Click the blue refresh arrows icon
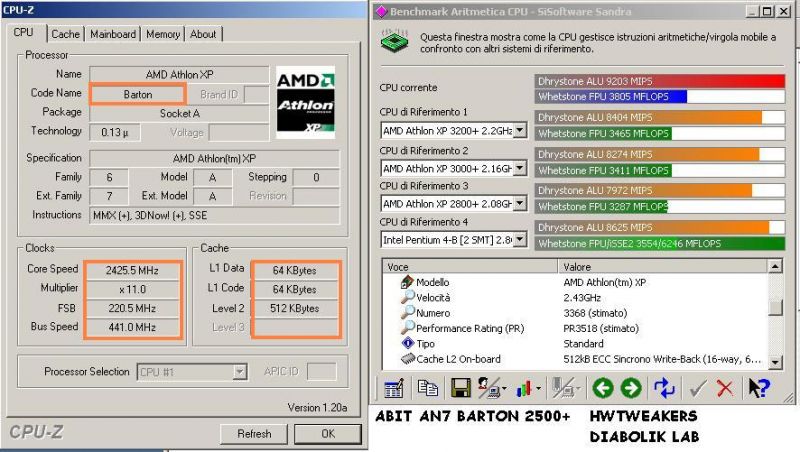 (x=665, y=389)
